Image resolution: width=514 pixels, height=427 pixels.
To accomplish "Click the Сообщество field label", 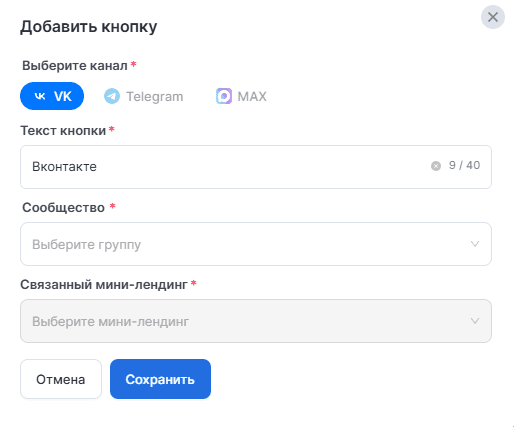I will (x=63, y=208).
